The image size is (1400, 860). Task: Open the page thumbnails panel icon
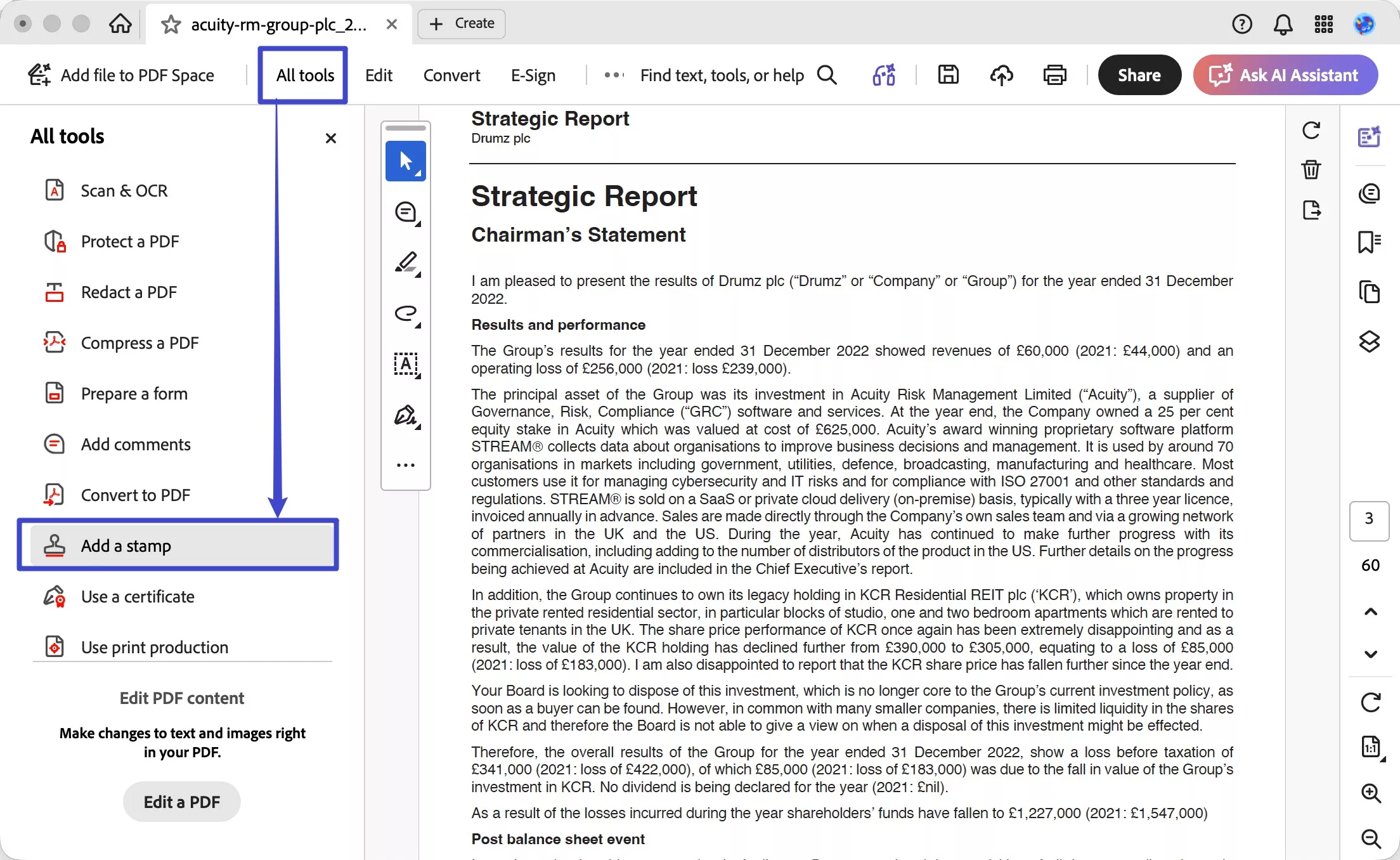(x=1370, y=291)
